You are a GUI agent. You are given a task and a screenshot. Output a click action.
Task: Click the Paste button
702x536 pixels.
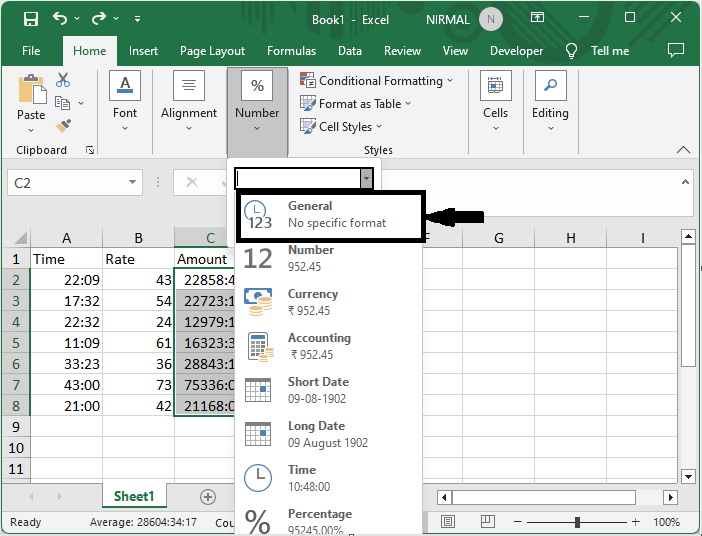click(31, 100)
